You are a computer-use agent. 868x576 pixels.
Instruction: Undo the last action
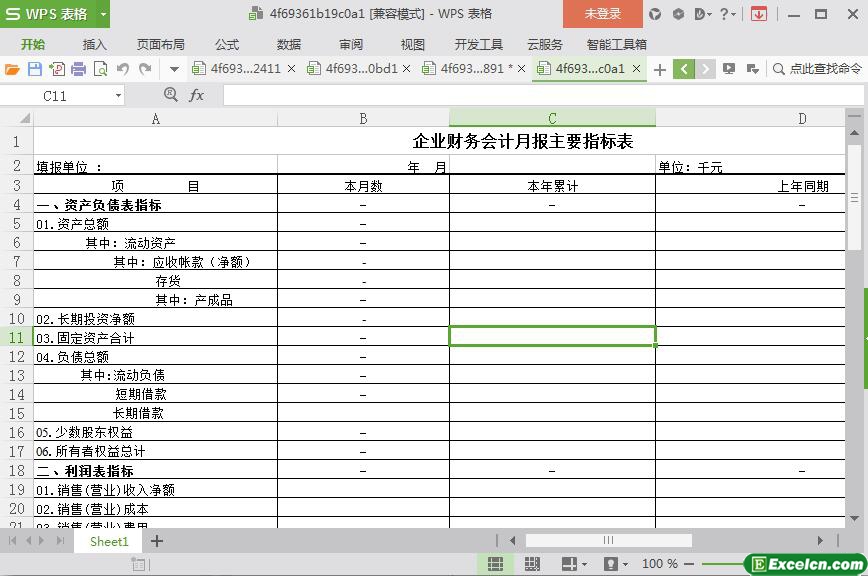click(123, 69)
